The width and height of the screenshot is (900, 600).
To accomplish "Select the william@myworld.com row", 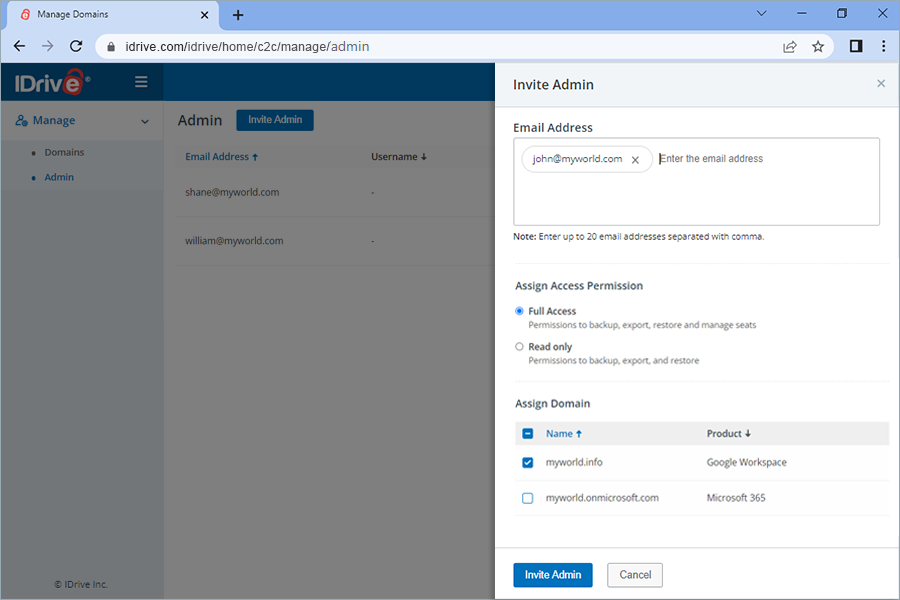I will (335, 241).
